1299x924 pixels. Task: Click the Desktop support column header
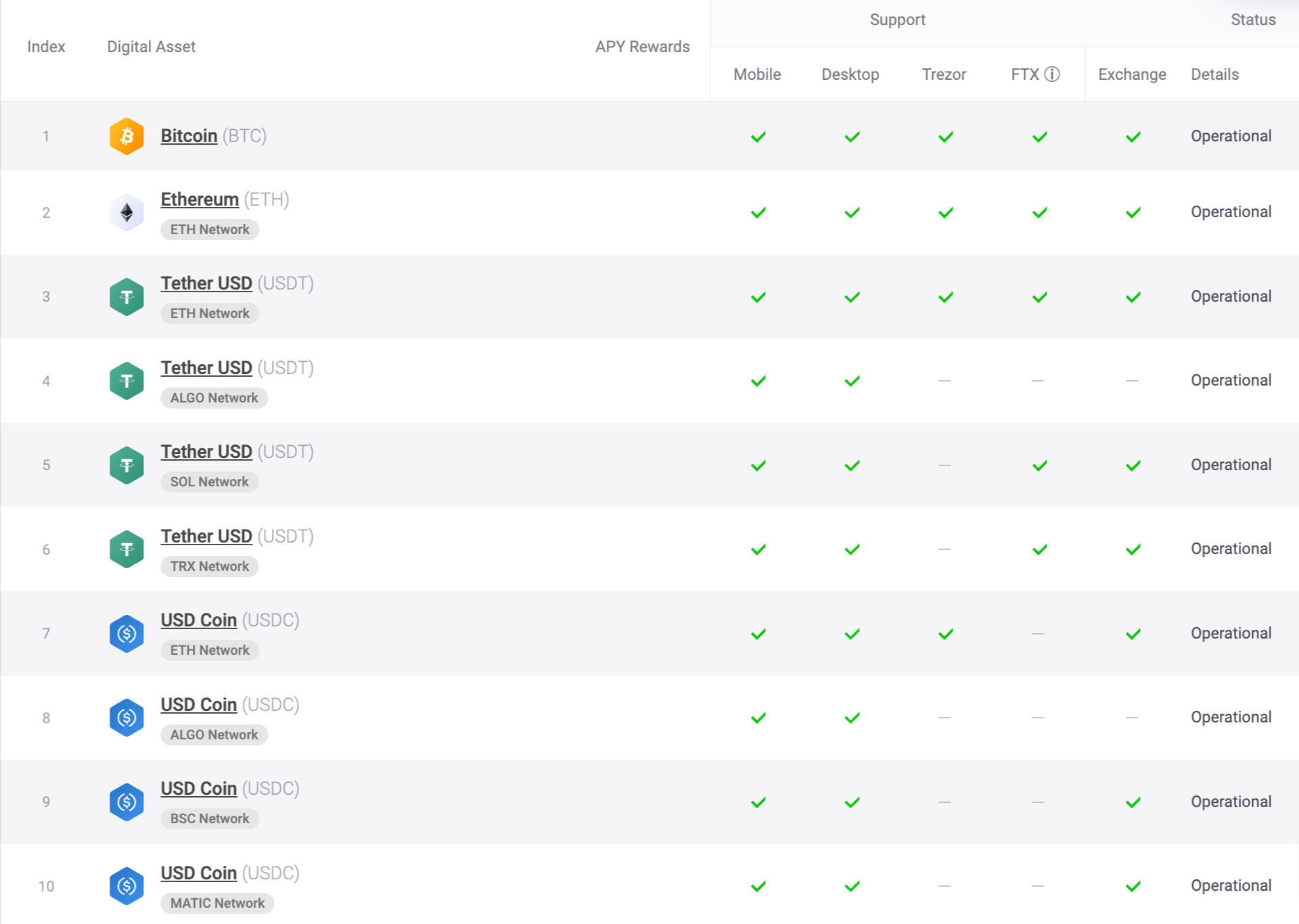(x=850, y=74)
